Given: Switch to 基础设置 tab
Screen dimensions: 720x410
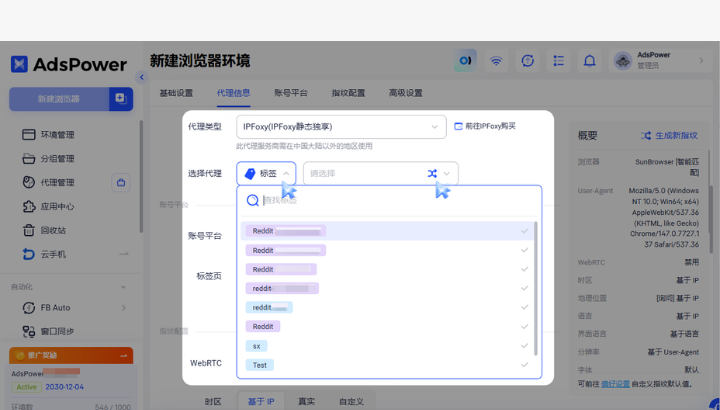Looking at the screenshot, I should [176, 93].
